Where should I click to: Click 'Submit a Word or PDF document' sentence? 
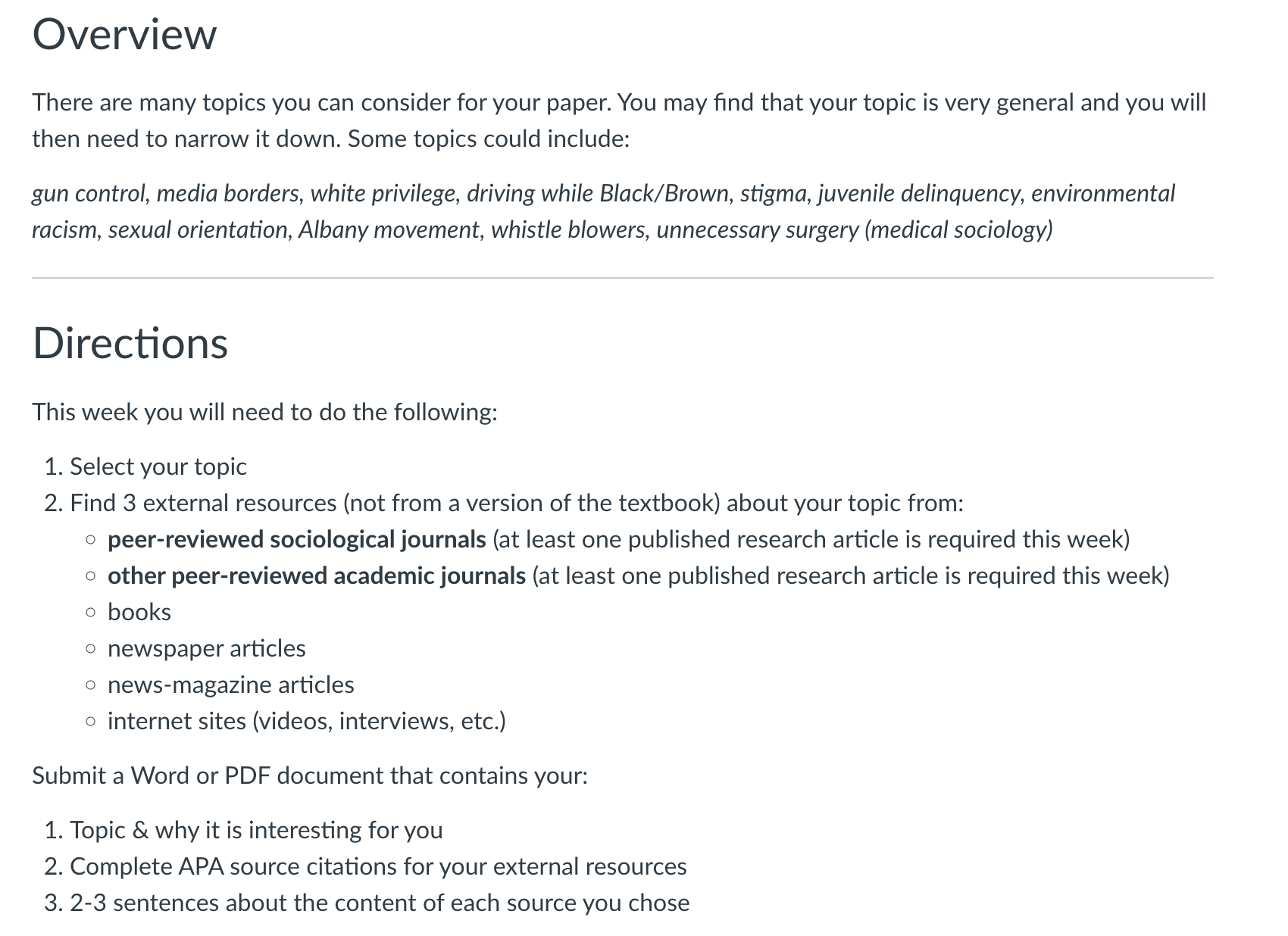310,775
